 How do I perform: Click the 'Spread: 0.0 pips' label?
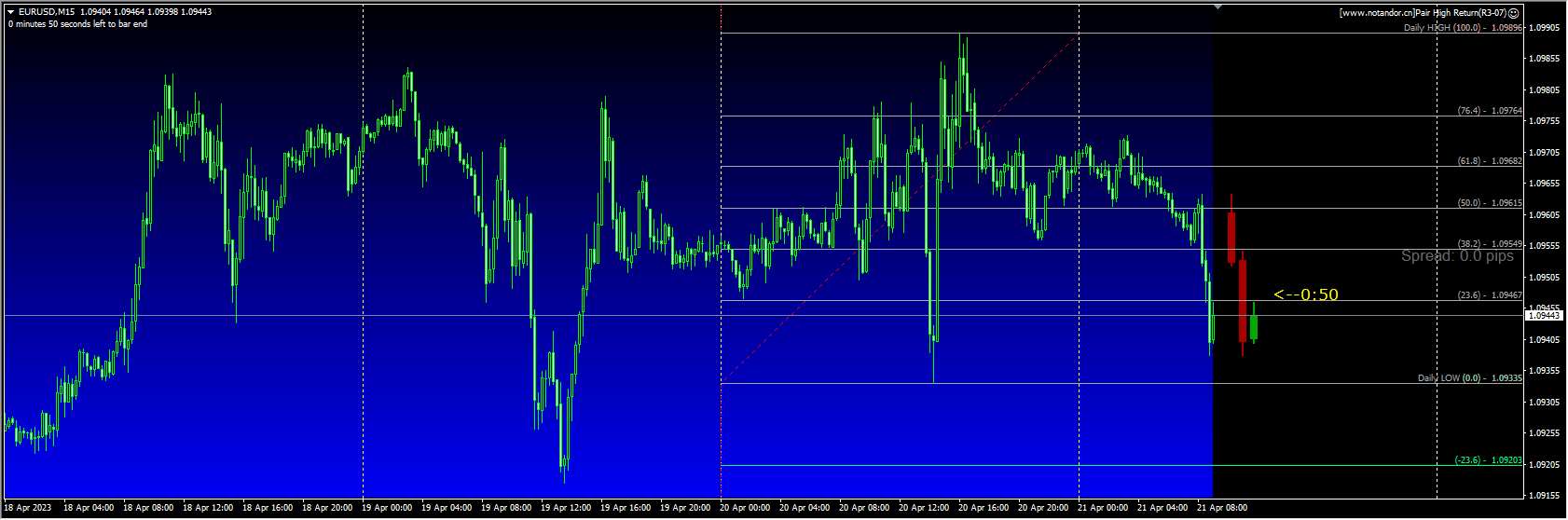pyautogui.click(x=1457, y=256)
